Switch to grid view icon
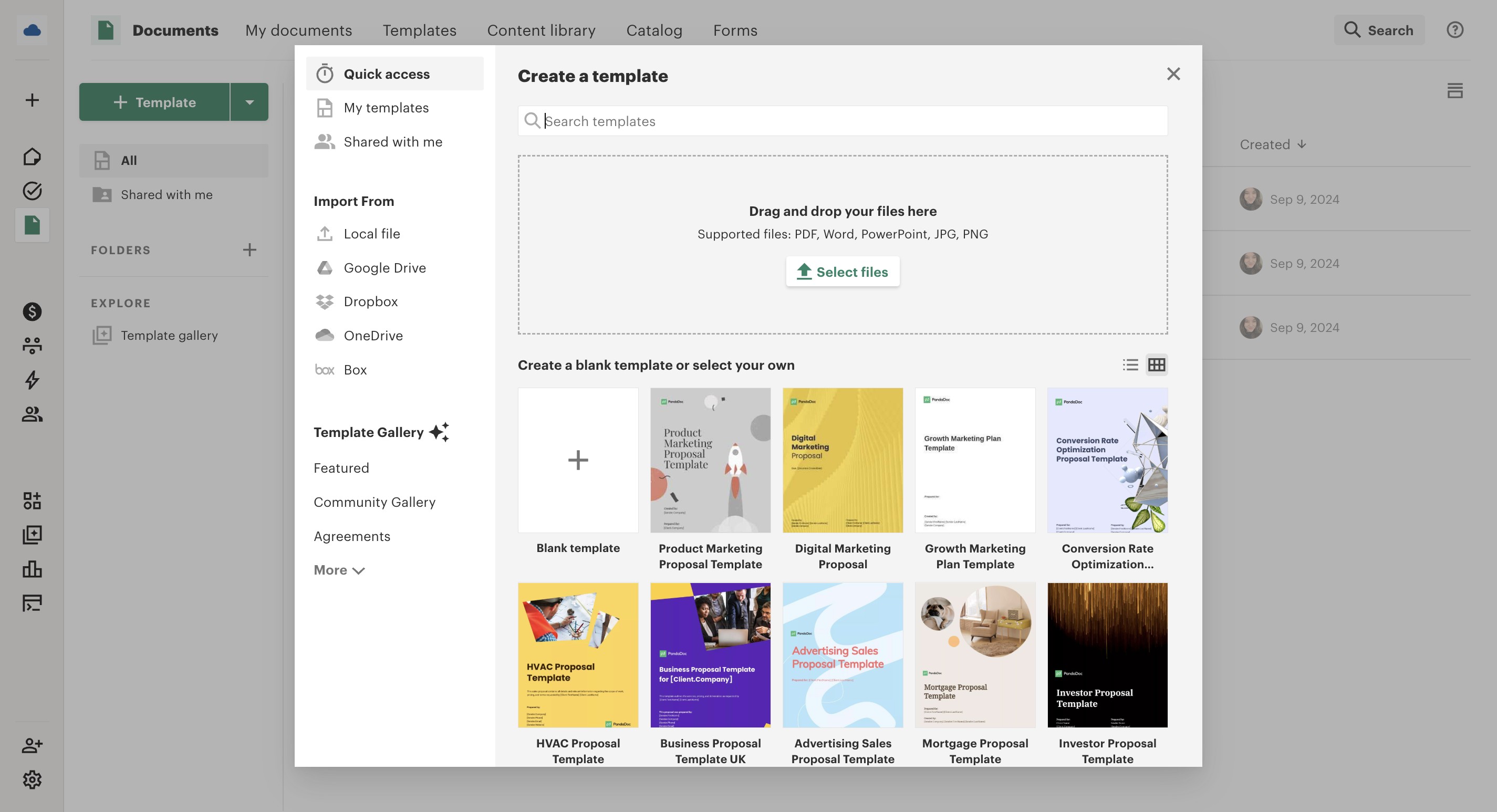The width and height of the screenshot is (1497, 812). pyautogui.click(x=1157, y=365)
